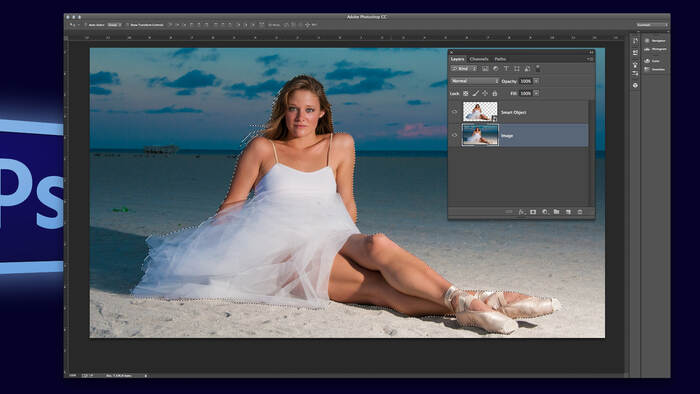700x394 pixels.
Task: Filter layers by shape layers icon
Action: pyautogui.click(x=517, y=69)
